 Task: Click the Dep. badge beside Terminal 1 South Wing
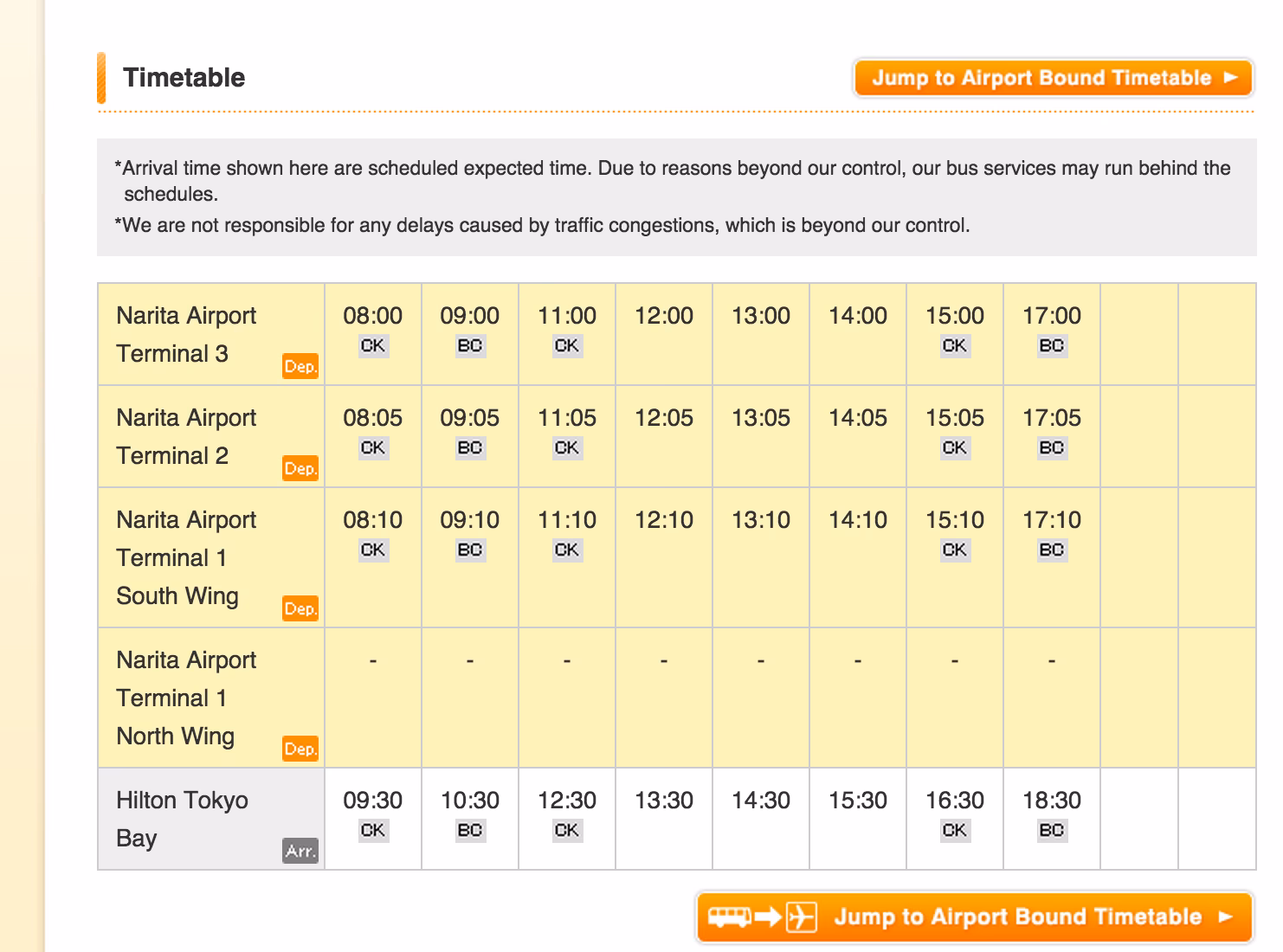[x=300, y=609]
